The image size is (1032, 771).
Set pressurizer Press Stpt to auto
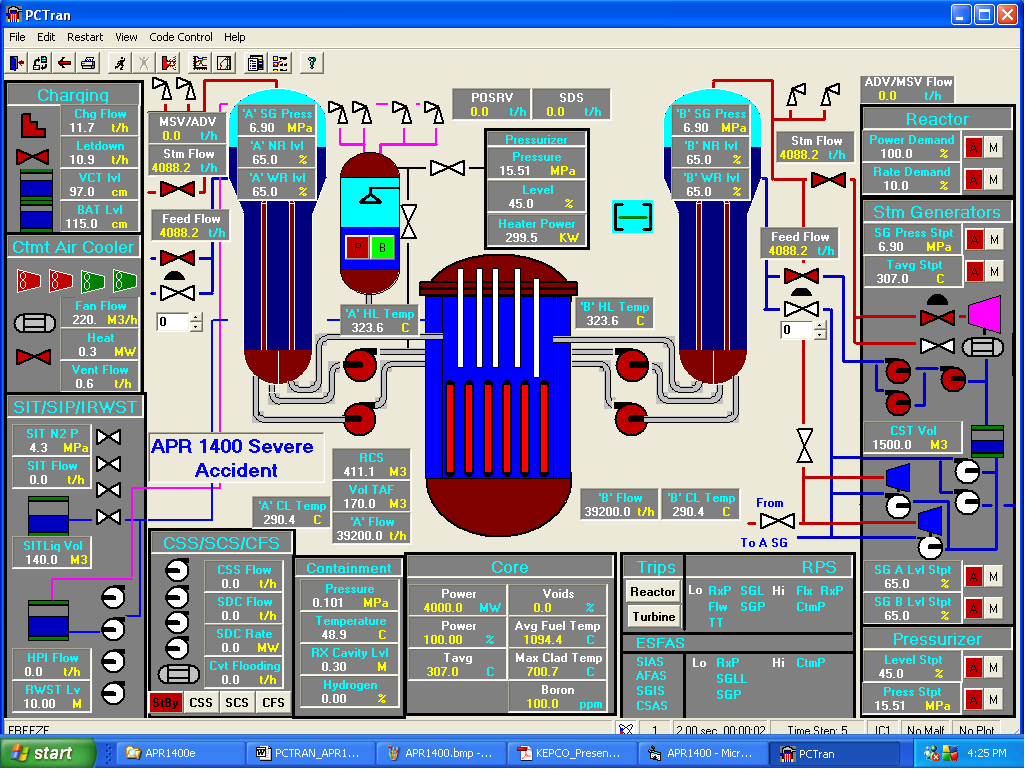pos(974,699)
